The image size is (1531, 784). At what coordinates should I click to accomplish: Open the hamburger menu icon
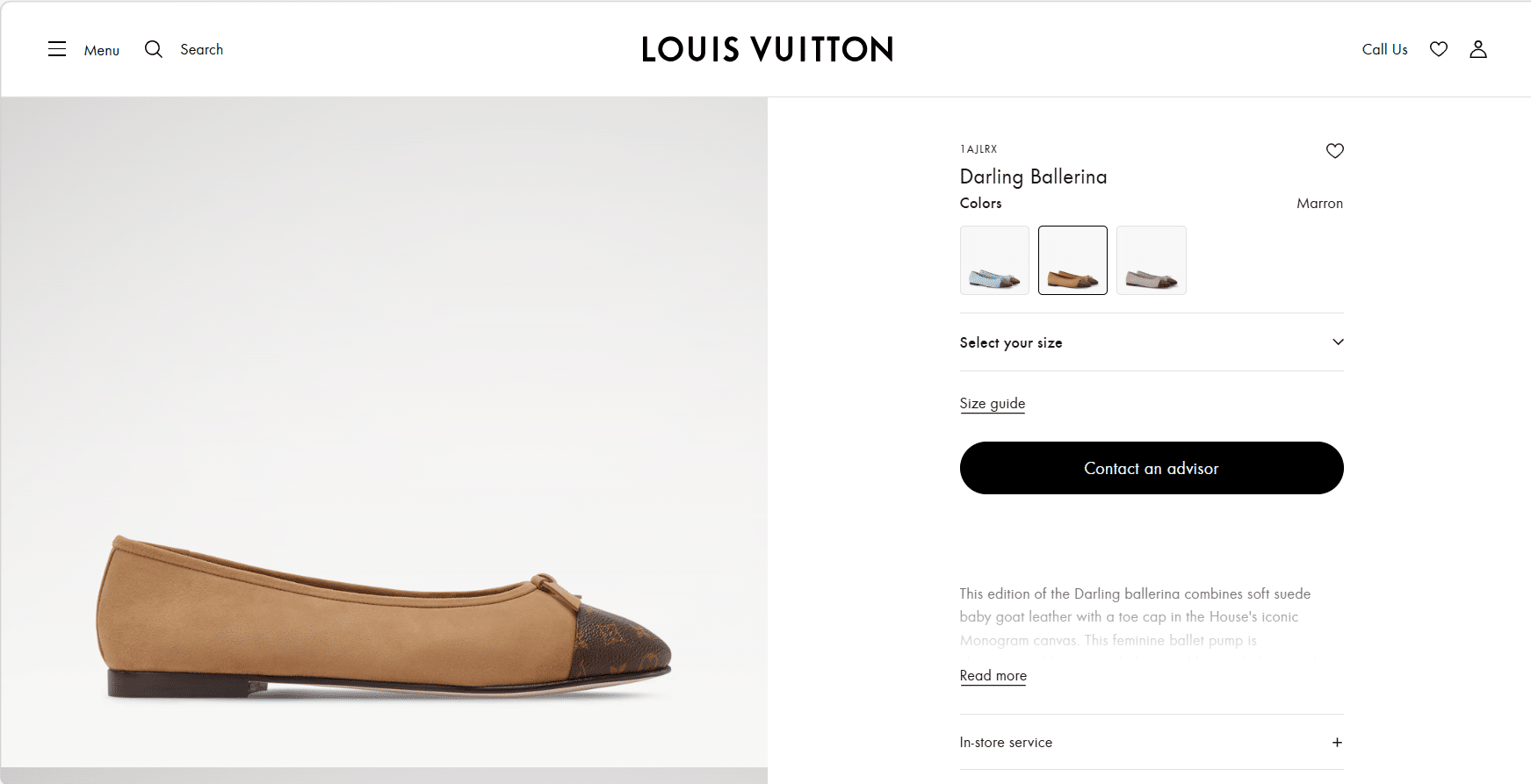coord(57,49)
